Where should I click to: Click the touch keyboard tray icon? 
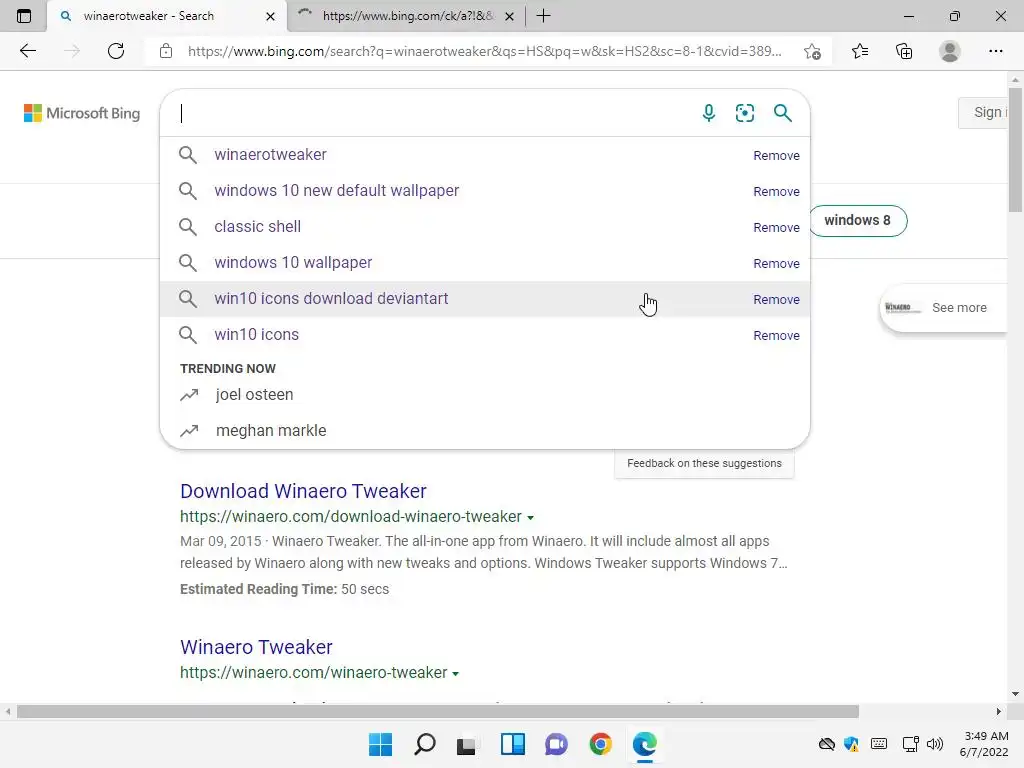click(879, 744)
